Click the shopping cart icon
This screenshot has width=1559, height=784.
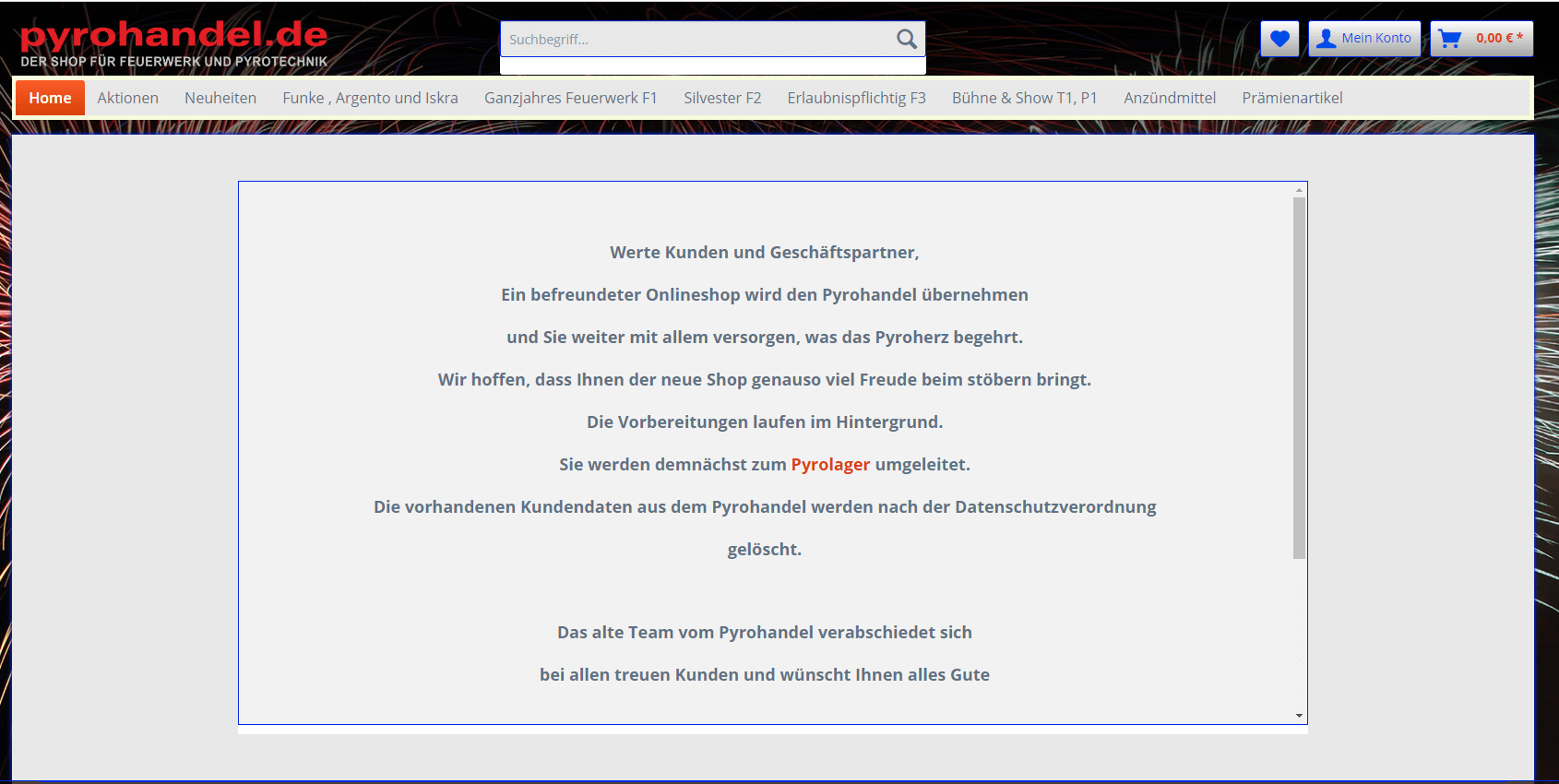tap(1450, 39)
